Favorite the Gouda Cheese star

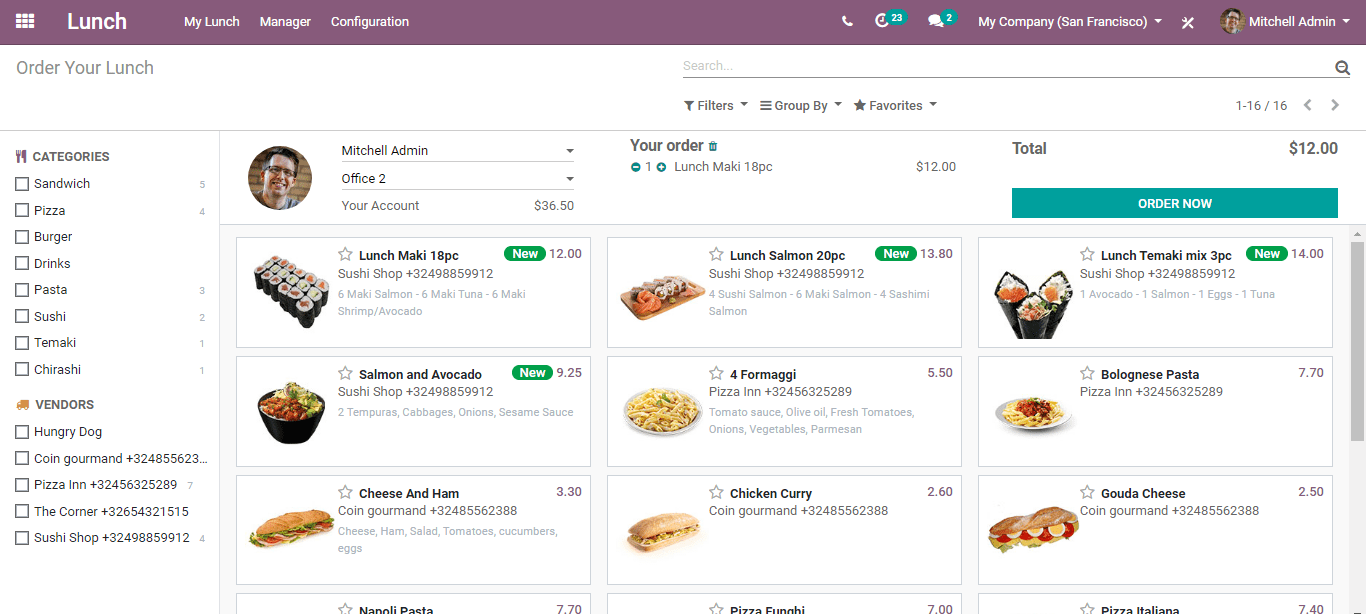point(1087,492)
